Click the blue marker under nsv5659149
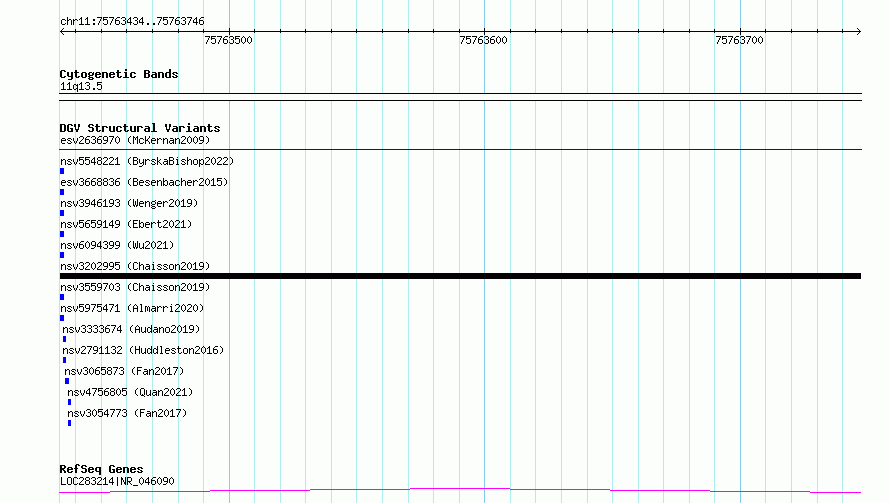Viewport: 890px width, 503px height. (62, 234)
